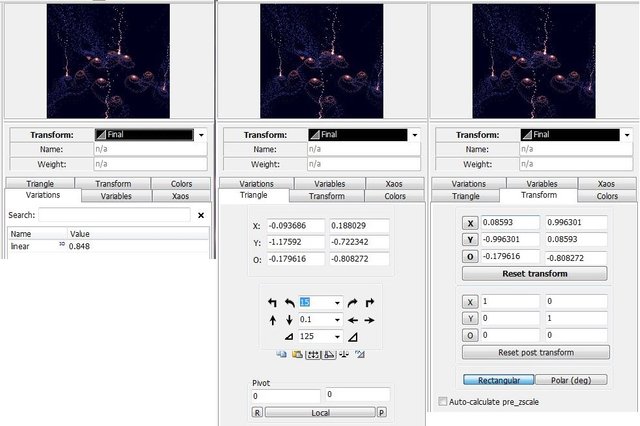
Task: Click flame preview thumbnail in left panel
Action: (108, 61)
